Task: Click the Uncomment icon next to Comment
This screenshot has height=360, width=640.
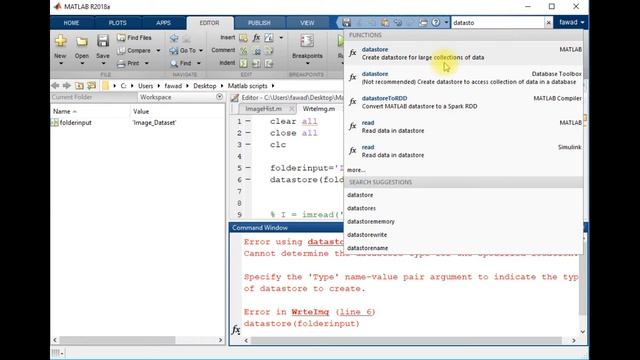Action: (257, 51)
